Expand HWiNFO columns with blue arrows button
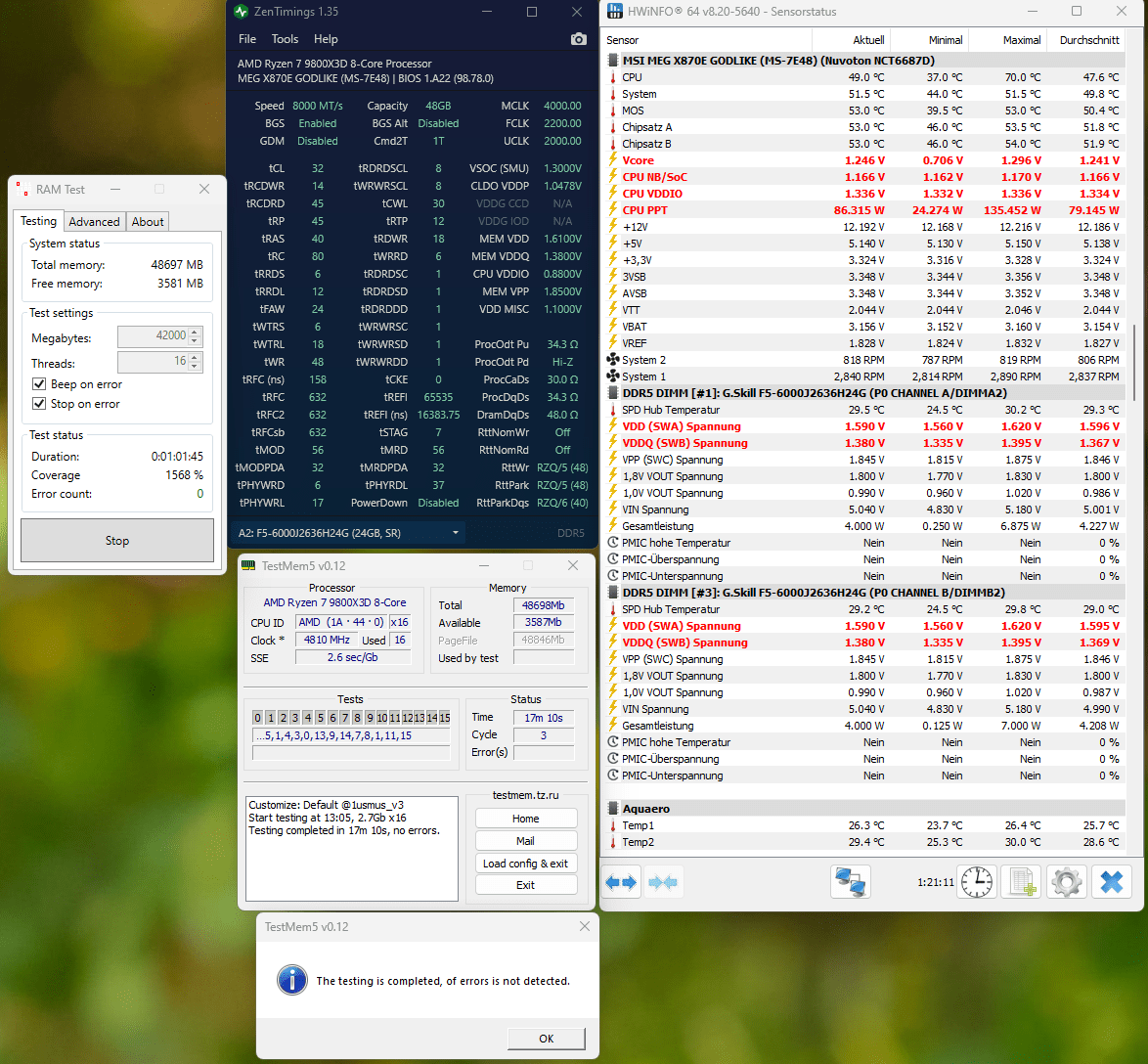This screenshot has height=1064, width=1148. pos(621,882)
